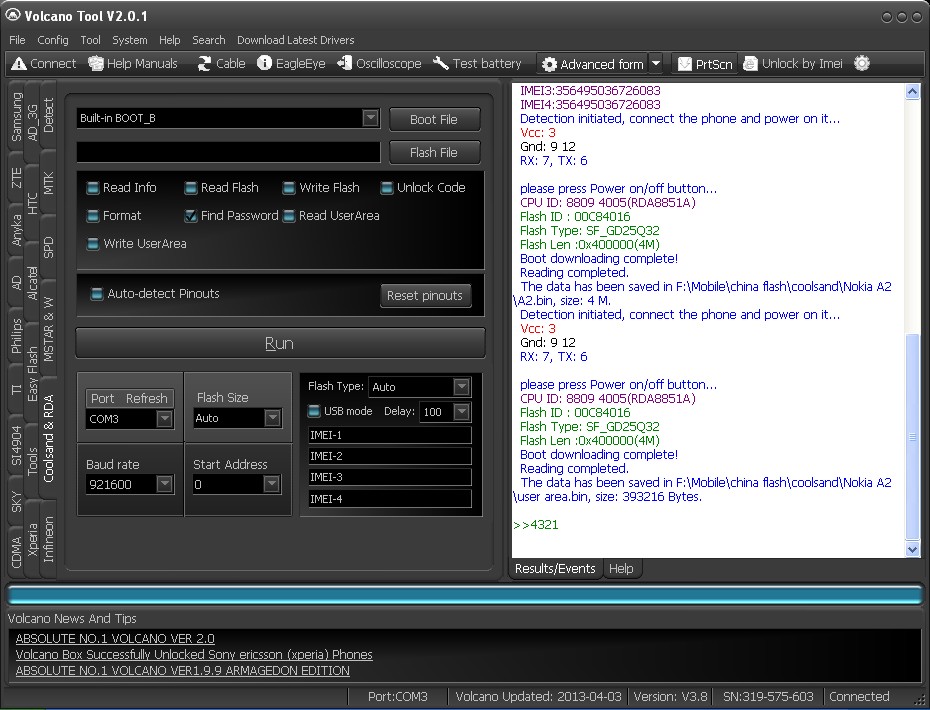Click the Boot File button

[434, 119]
